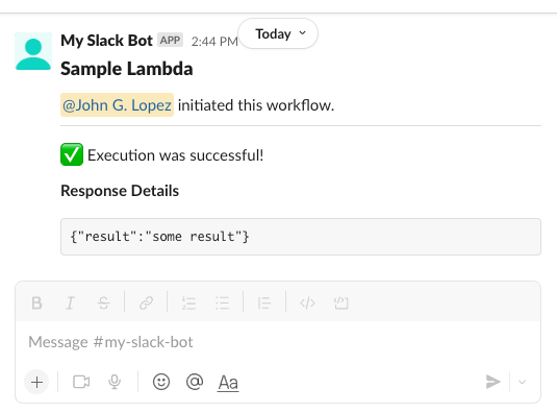The height and width of the screenshot is (414, 558).
Task: Record a video clip
Action: pyautogui.click(x=81, y=382)
